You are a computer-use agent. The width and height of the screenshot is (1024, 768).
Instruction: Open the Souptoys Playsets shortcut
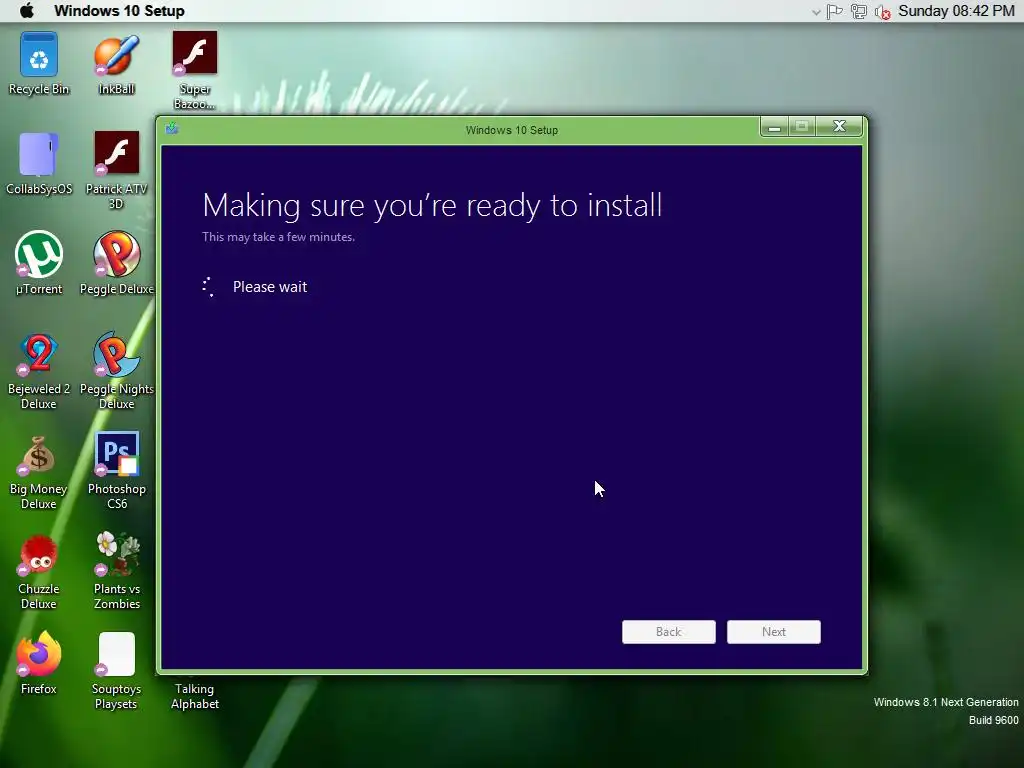(x=116, y=671)
